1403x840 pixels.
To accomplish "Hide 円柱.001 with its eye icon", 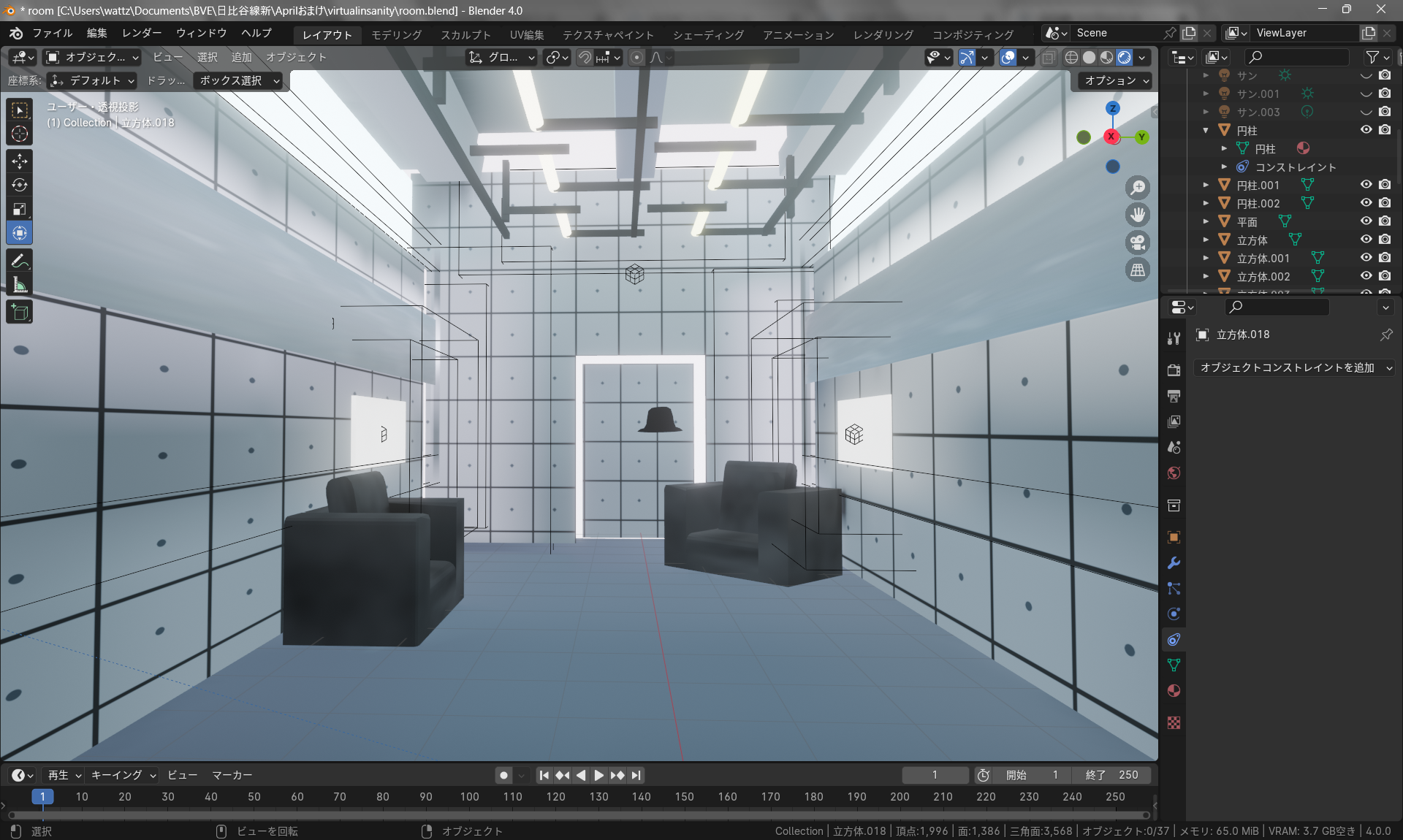I will [1366, 185].
